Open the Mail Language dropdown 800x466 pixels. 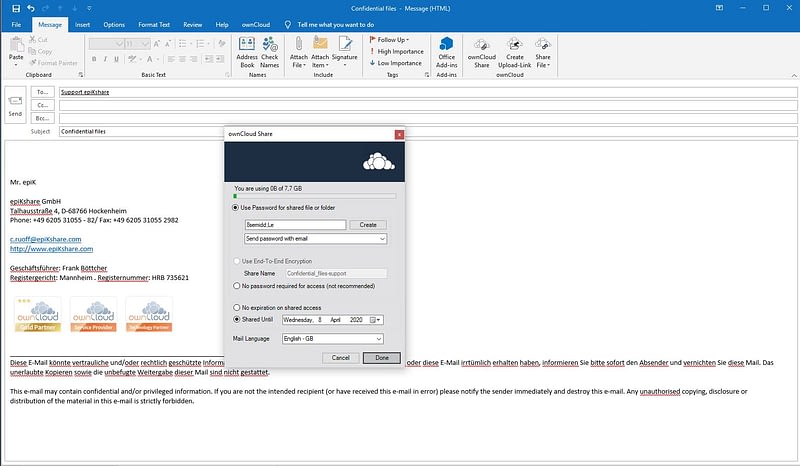click(333, 338)
